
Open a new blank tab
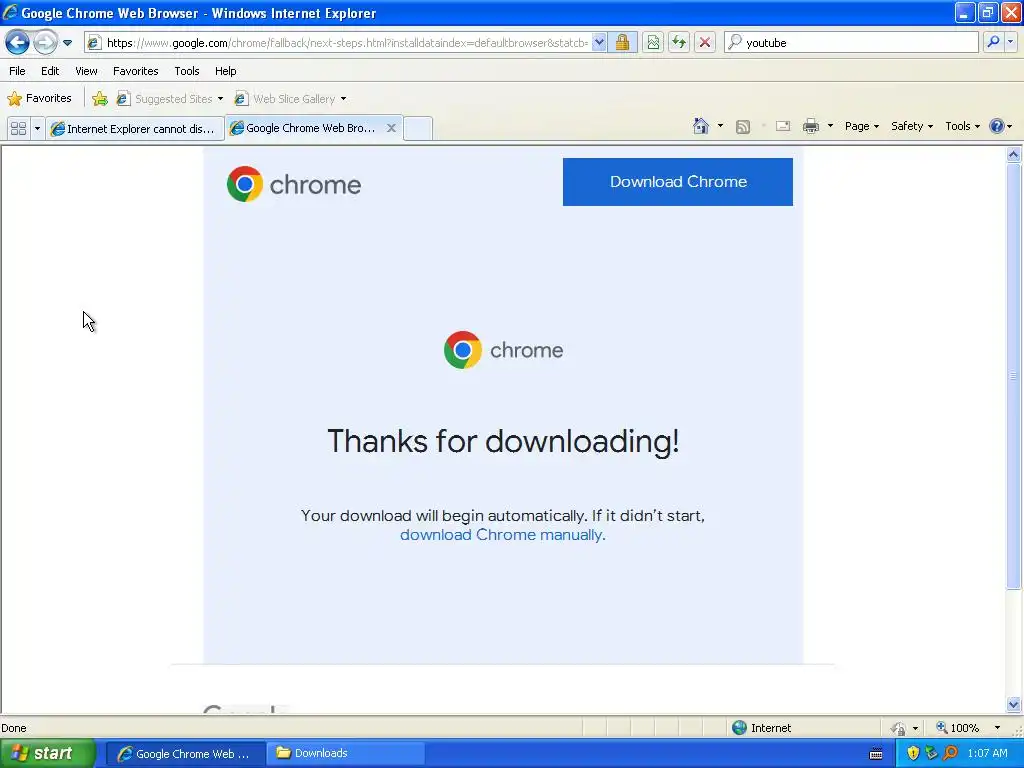click(x=418, y=129)
